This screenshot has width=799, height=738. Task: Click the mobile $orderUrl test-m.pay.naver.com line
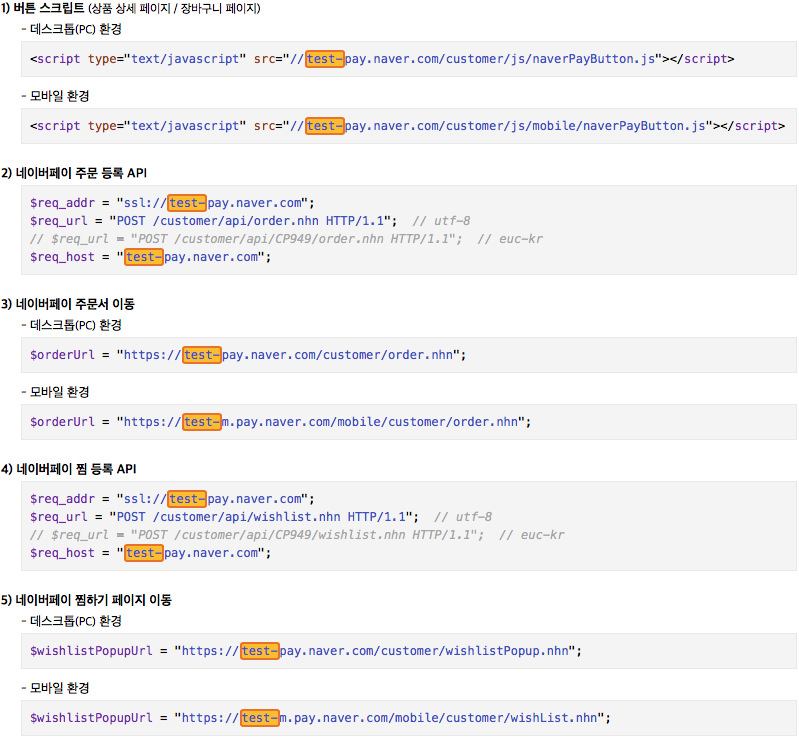coord(280,422)
